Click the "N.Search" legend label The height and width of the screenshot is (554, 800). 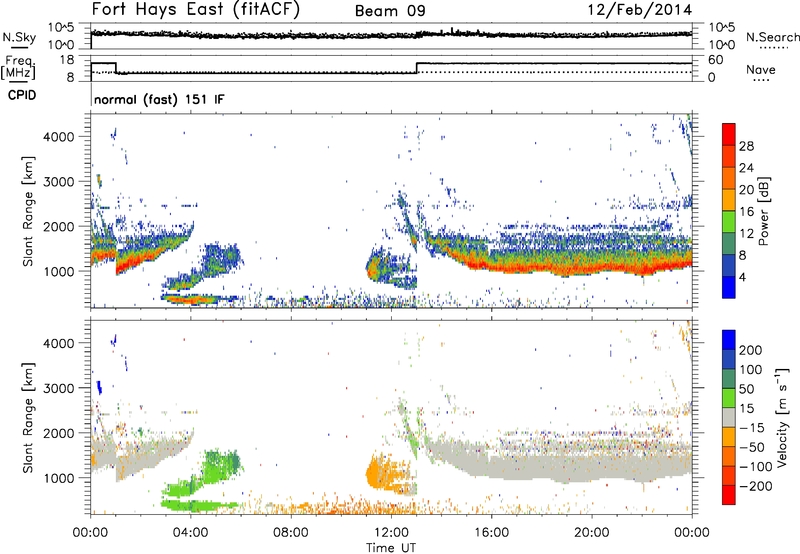point(772,37)
